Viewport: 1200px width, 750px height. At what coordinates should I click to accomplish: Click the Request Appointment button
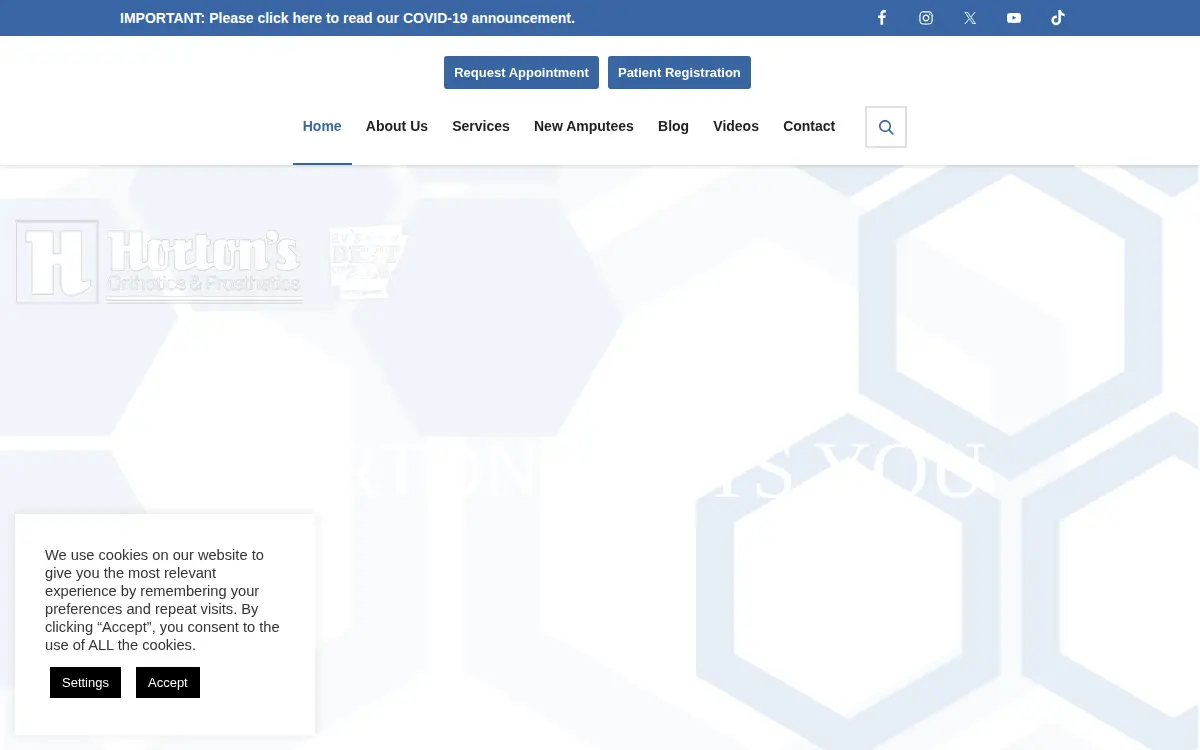click(x=521, y=72)
